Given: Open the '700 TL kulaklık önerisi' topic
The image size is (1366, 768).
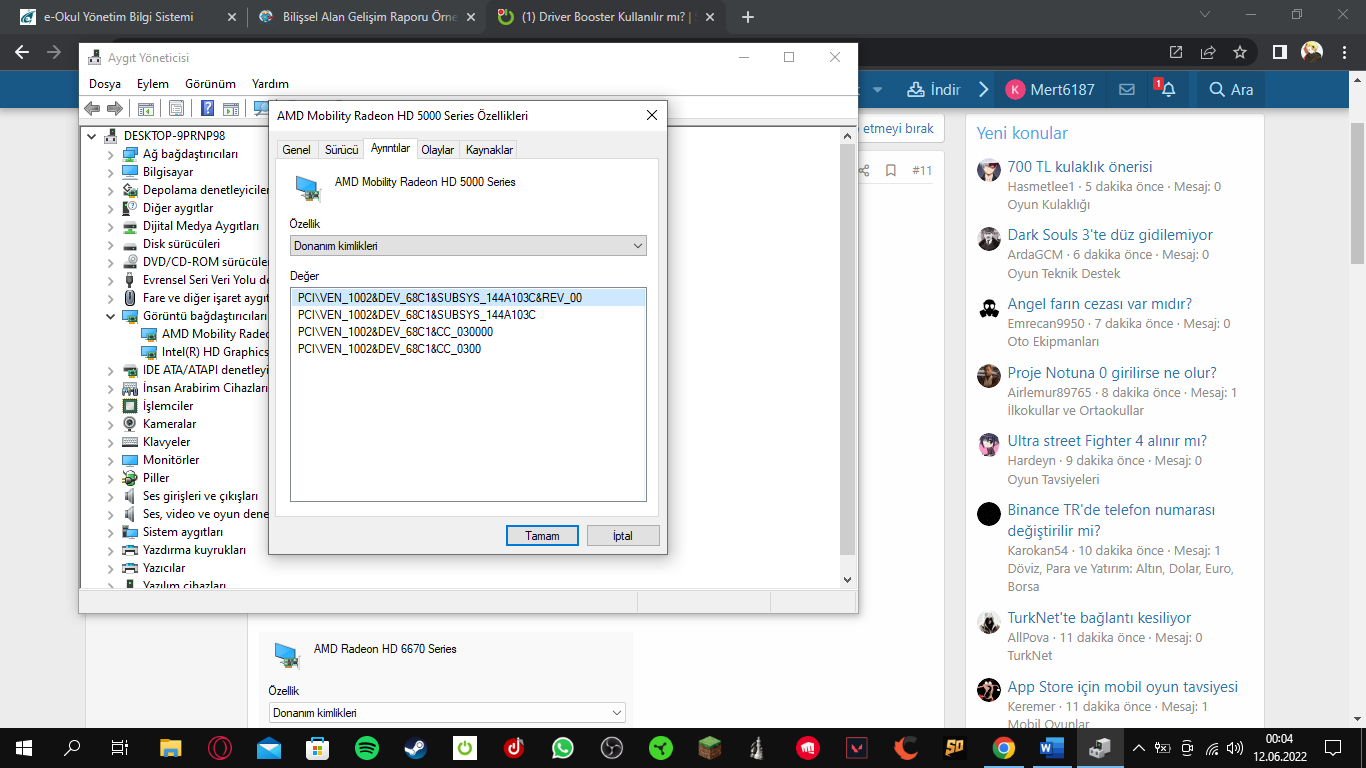Looking at the screenshot, I should click(1080, 167).
